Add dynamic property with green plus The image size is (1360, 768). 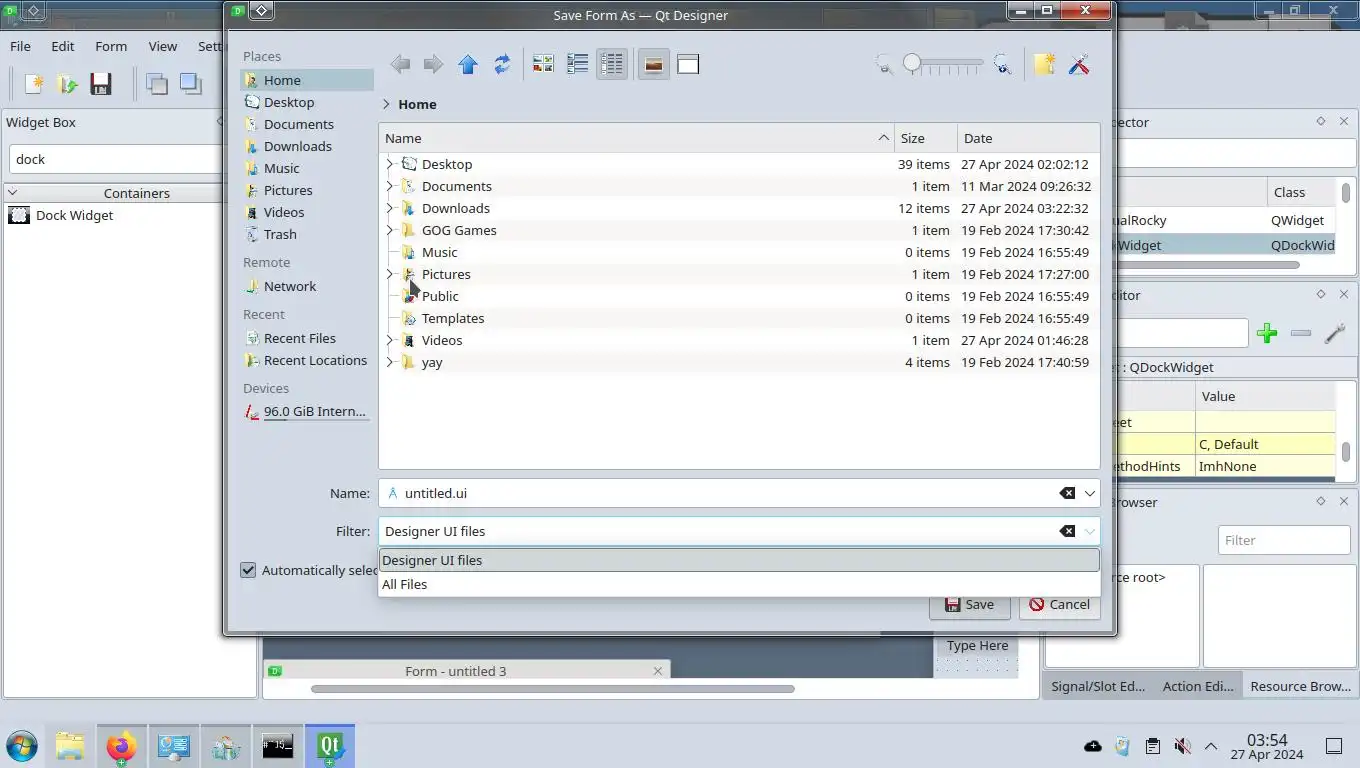tap(1267, 334)
